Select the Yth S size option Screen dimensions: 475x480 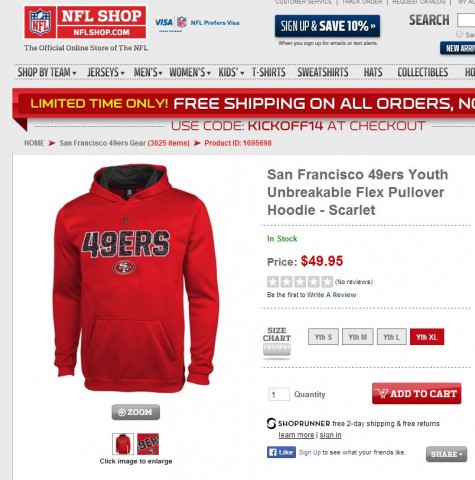pos(323,337)
